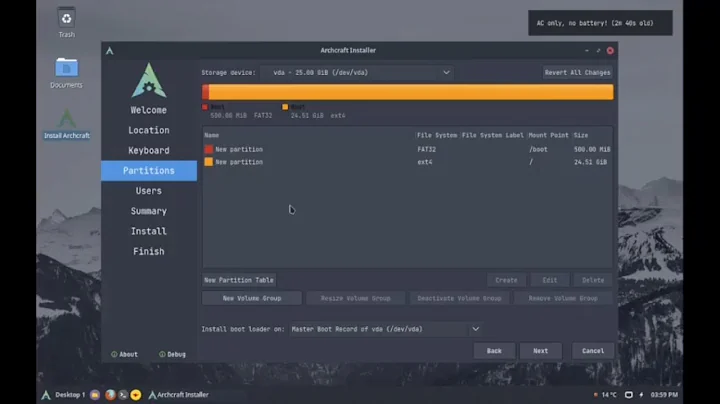Select the Partitions step in sidebar
Screen dimensions: 720x404
coord(149,171)
